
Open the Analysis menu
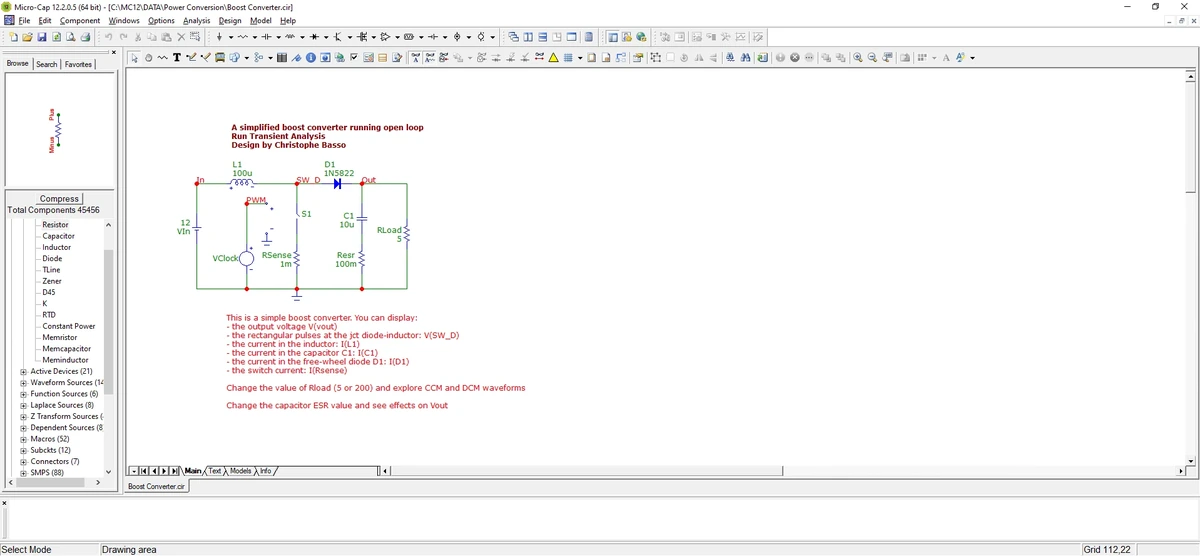197,20
